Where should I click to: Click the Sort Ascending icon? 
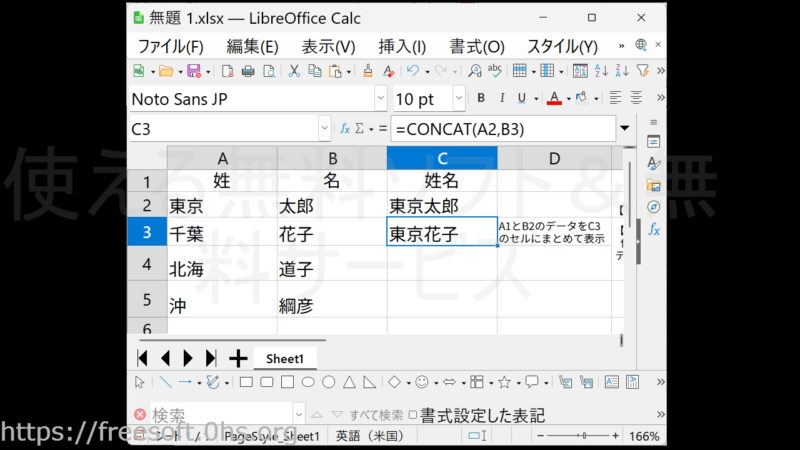[601, 71]
